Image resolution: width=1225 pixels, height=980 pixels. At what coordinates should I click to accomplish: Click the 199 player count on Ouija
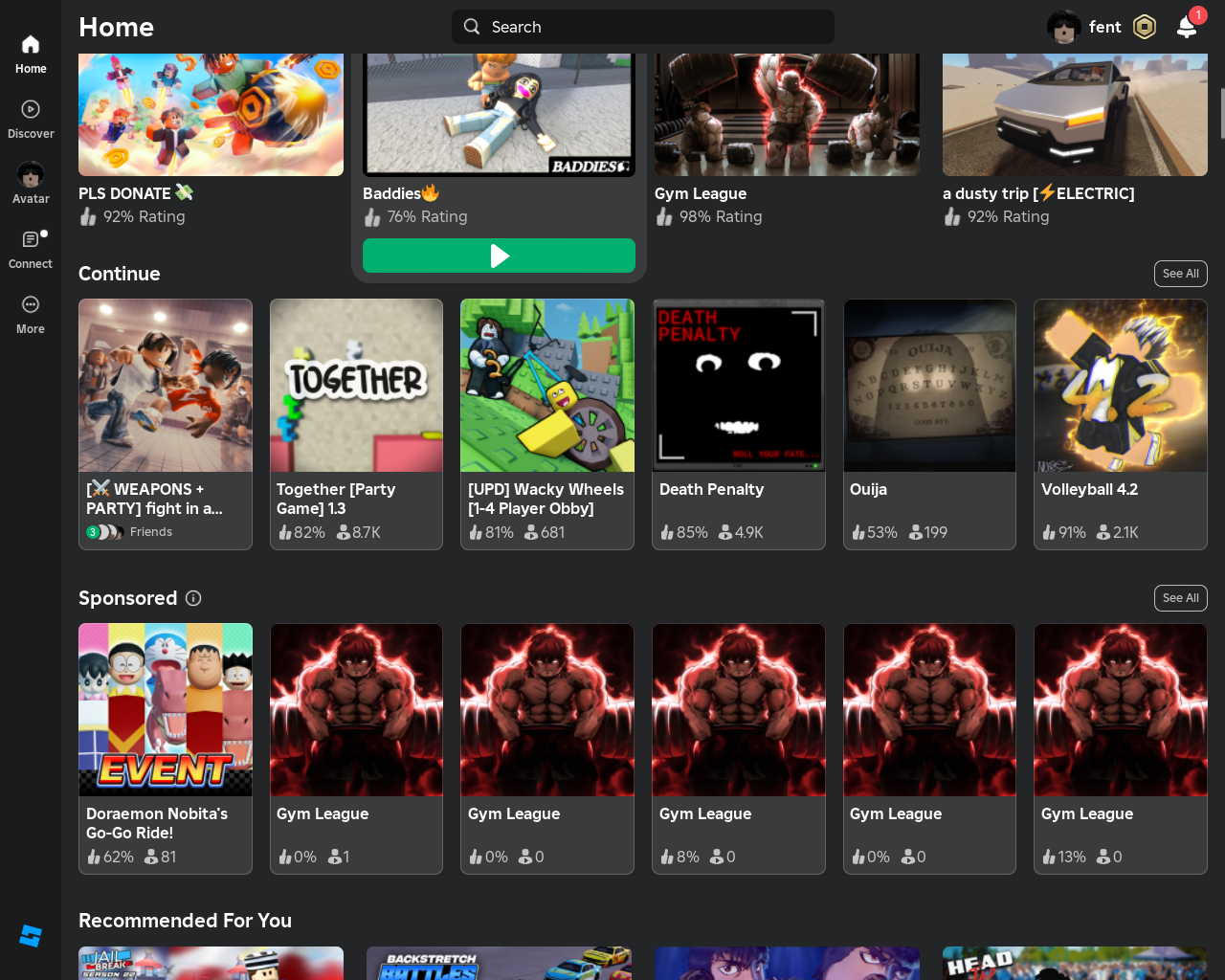[x=928, y=532]
